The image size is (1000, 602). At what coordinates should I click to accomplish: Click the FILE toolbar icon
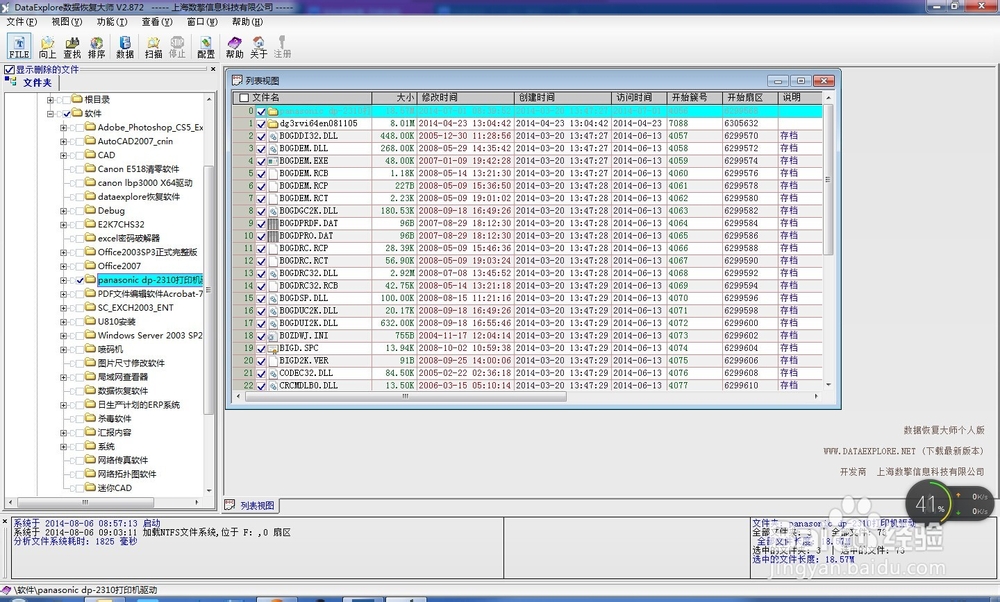pos(19,47)
